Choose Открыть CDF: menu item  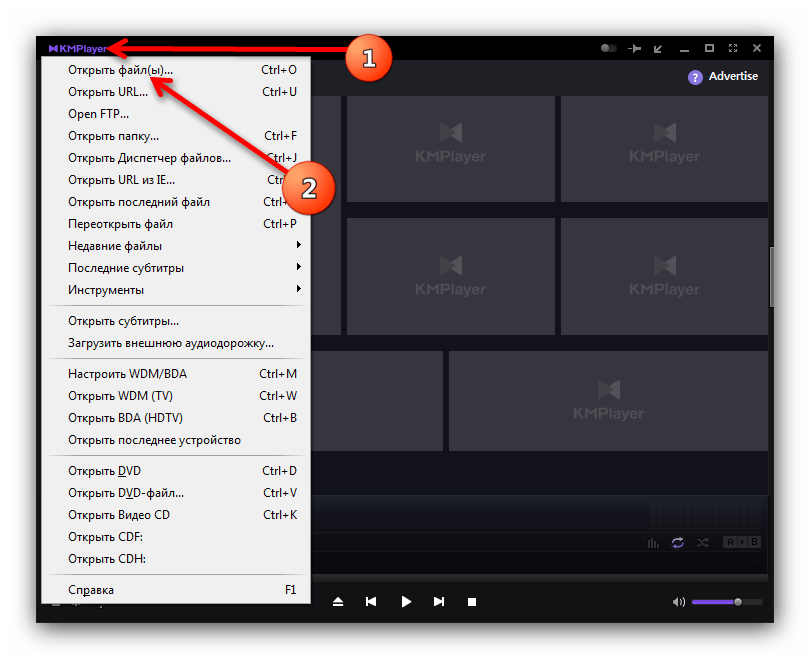(176, 537)
